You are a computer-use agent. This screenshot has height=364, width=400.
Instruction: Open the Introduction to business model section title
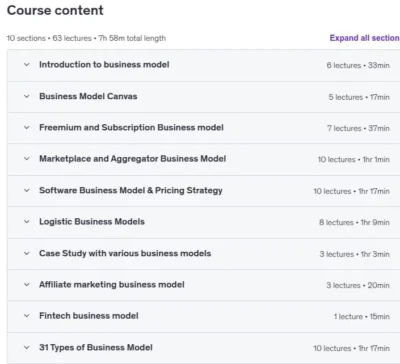104,64
